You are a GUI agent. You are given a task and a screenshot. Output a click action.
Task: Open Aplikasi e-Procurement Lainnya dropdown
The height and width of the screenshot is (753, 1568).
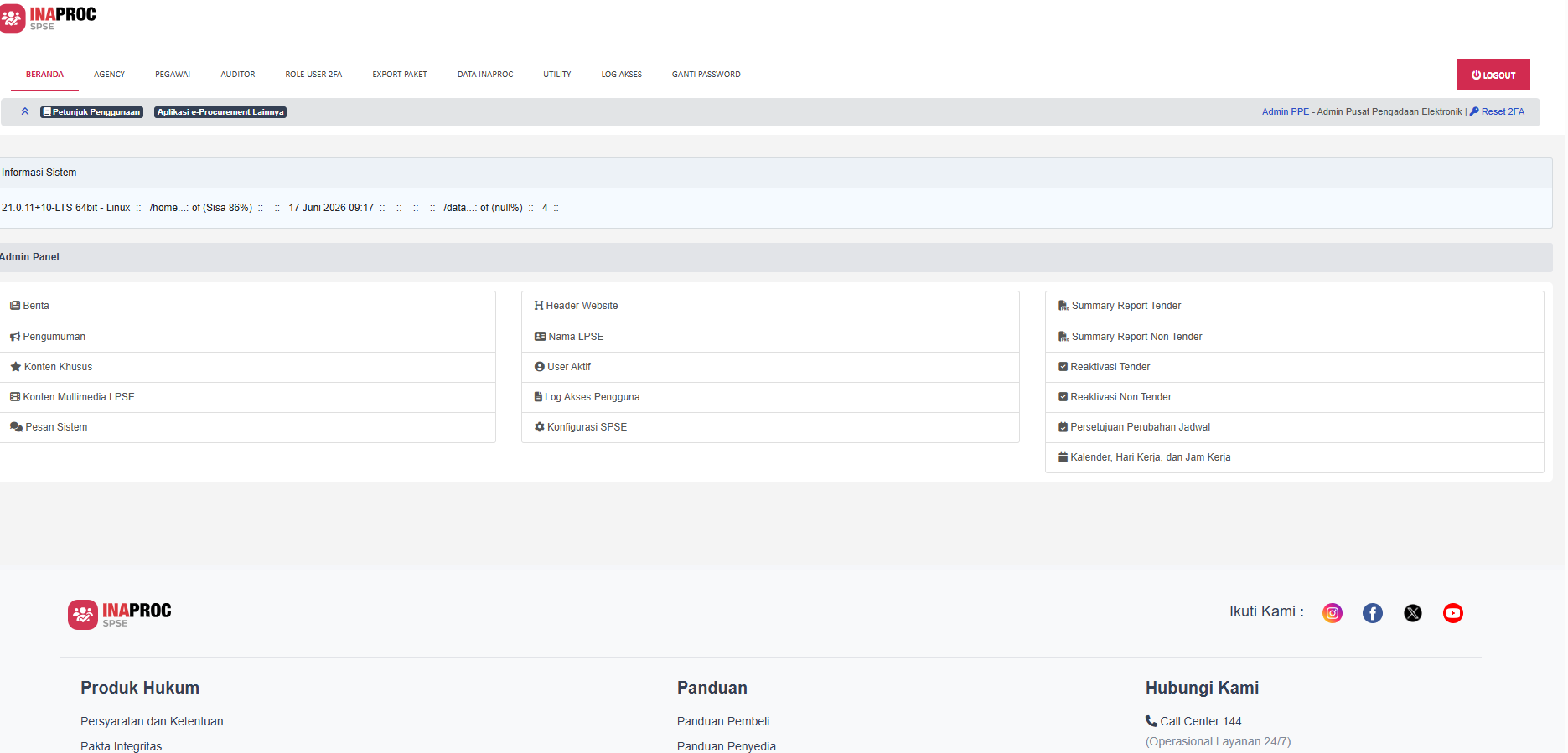click(220, 112)
